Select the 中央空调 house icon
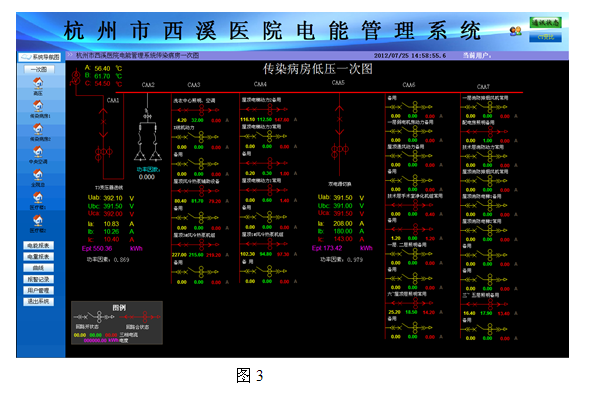Screen dimensions: 614x394 (x=38, y=152)
